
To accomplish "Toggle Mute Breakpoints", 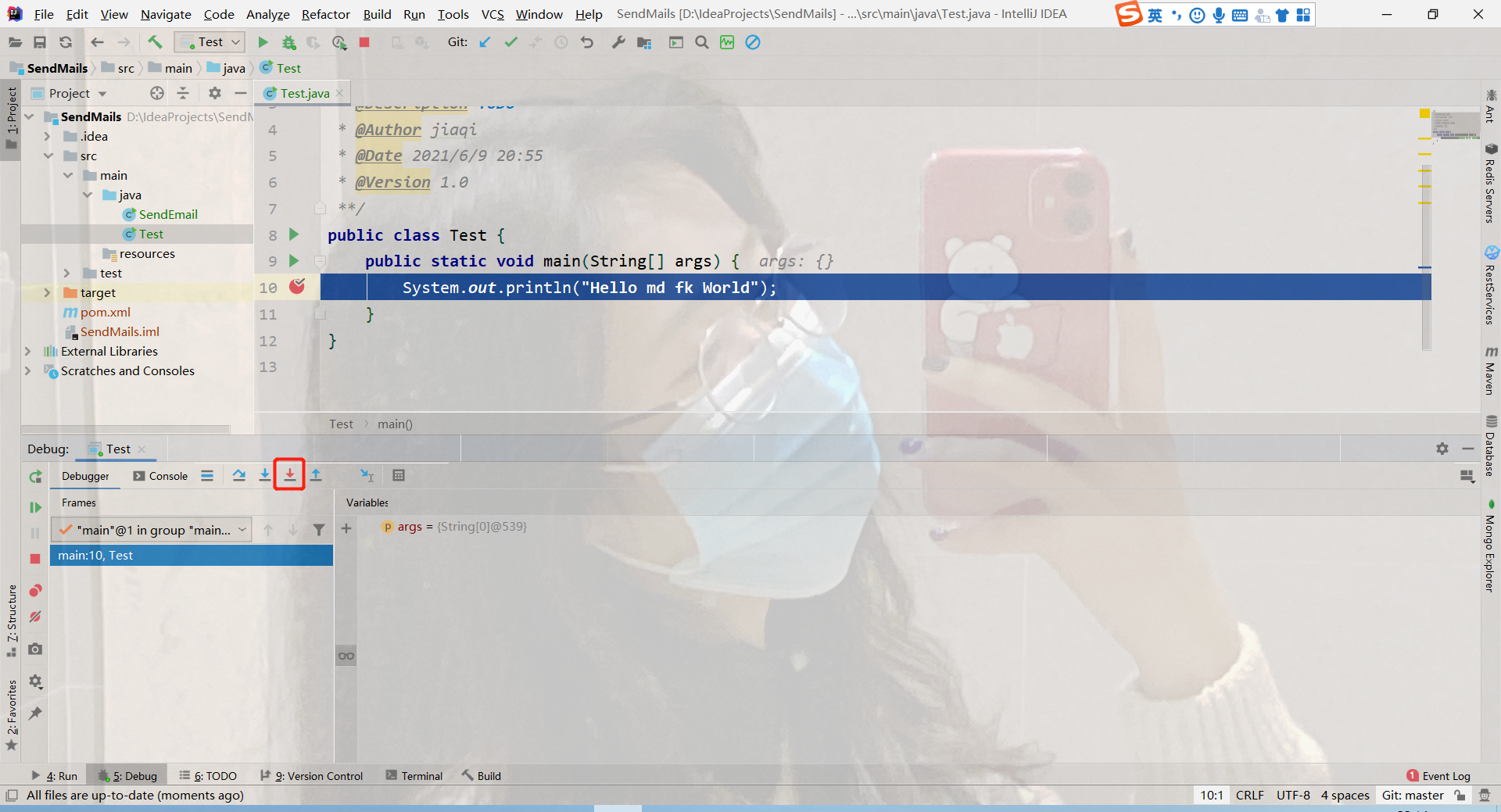I will [x=35, y=617].
